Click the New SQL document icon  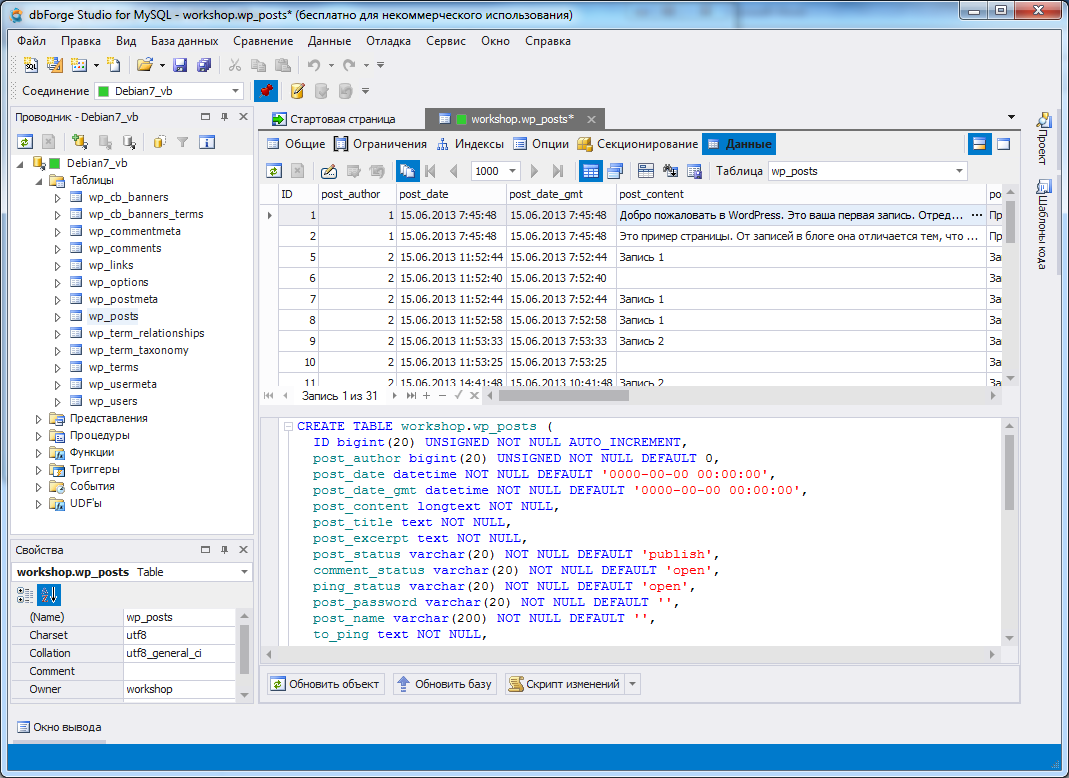(31, 65)
